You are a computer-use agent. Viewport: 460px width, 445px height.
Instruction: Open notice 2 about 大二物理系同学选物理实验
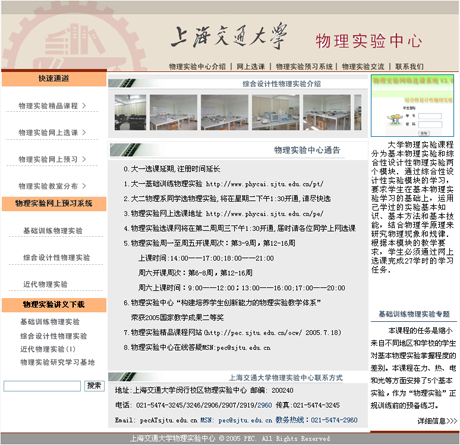227,199
